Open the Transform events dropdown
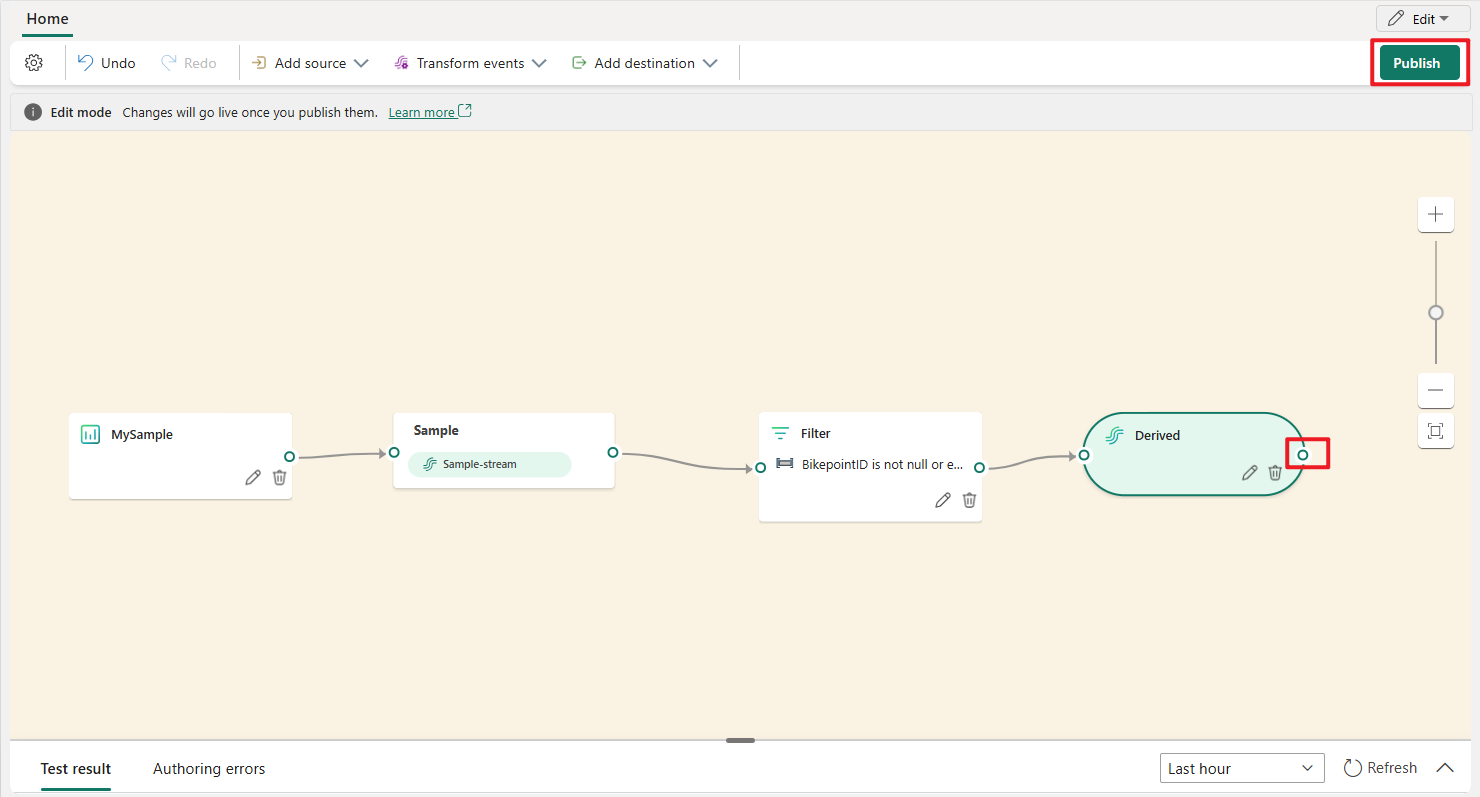The image size is (1480, 797). pyautogui.click(x=470, y=62)
